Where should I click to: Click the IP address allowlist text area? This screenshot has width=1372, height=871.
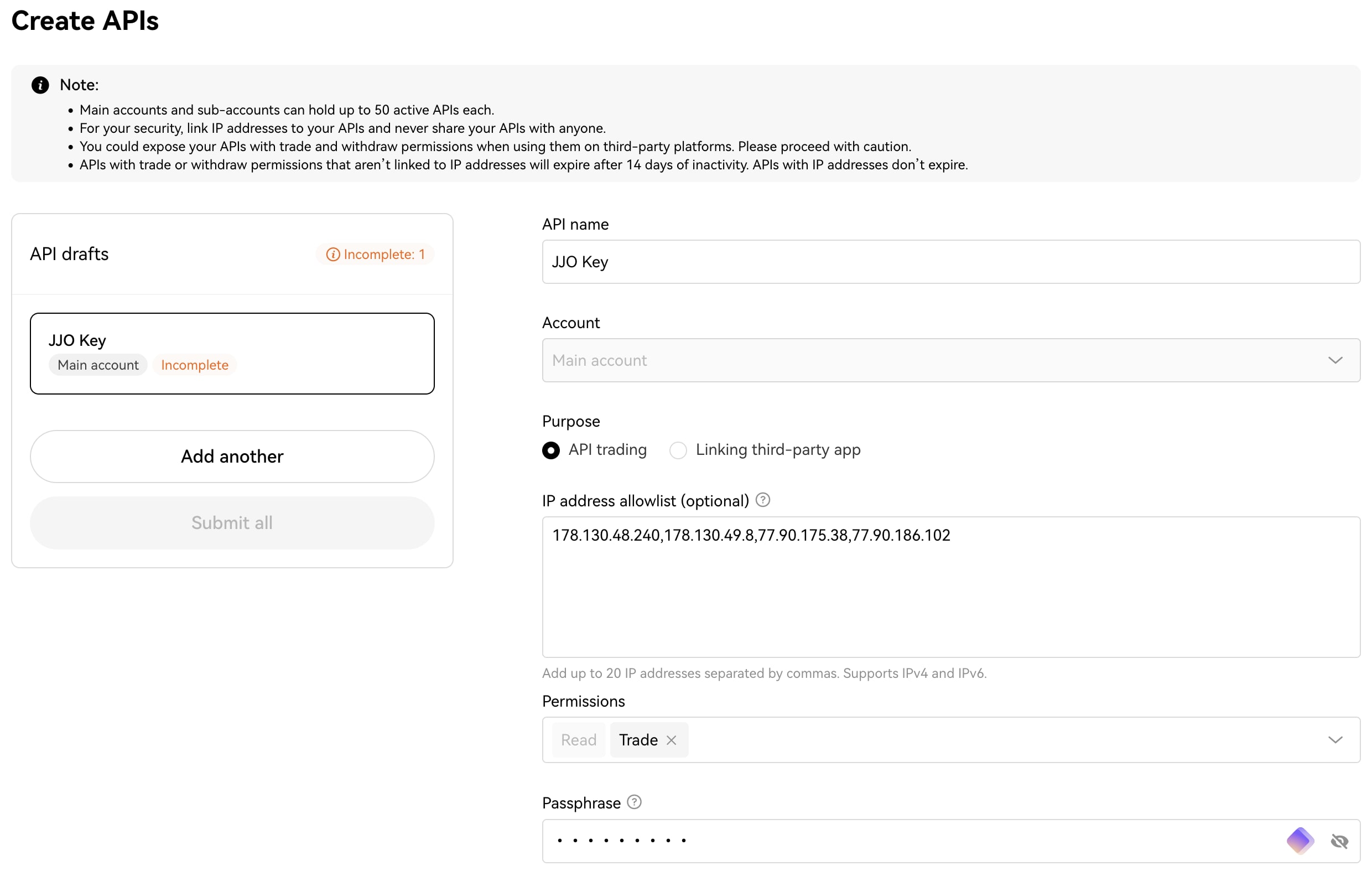pos(950,593)
